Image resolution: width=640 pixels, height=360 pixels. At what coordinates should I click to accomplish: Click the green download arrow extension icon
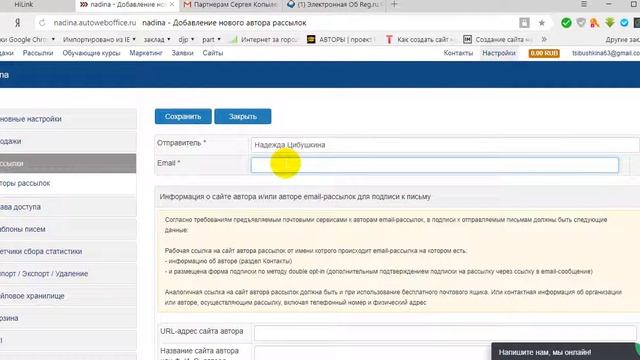point(610,23)
